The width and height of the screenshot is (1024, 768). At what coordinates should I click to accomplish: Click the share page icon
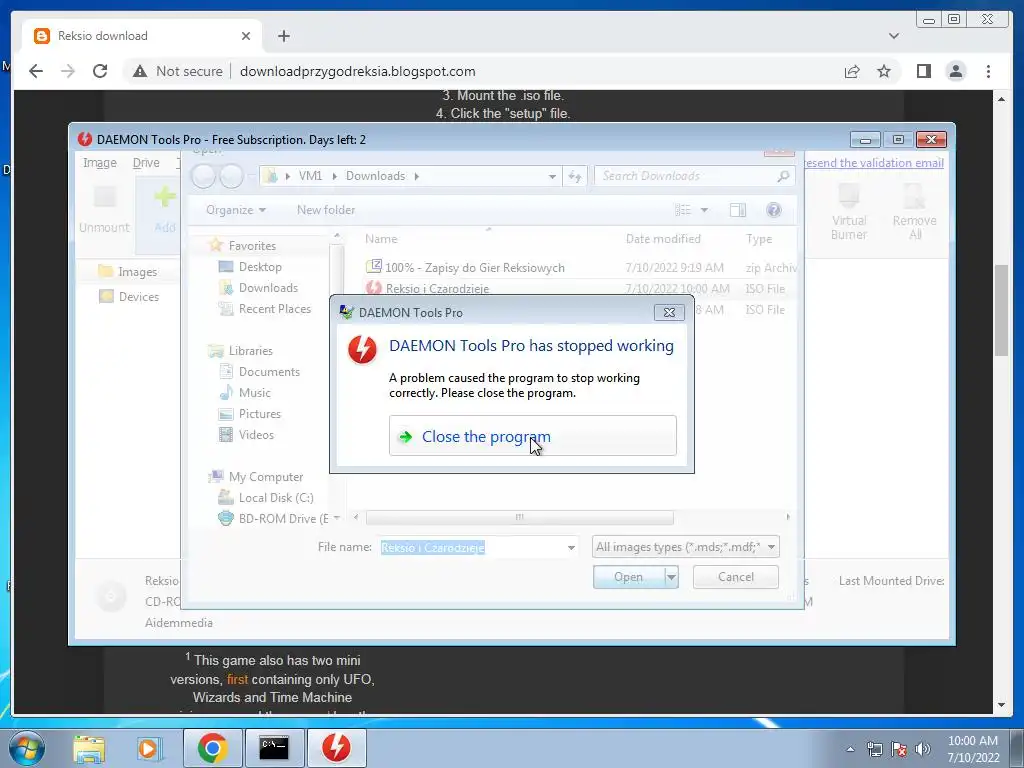tap(852, 71)
